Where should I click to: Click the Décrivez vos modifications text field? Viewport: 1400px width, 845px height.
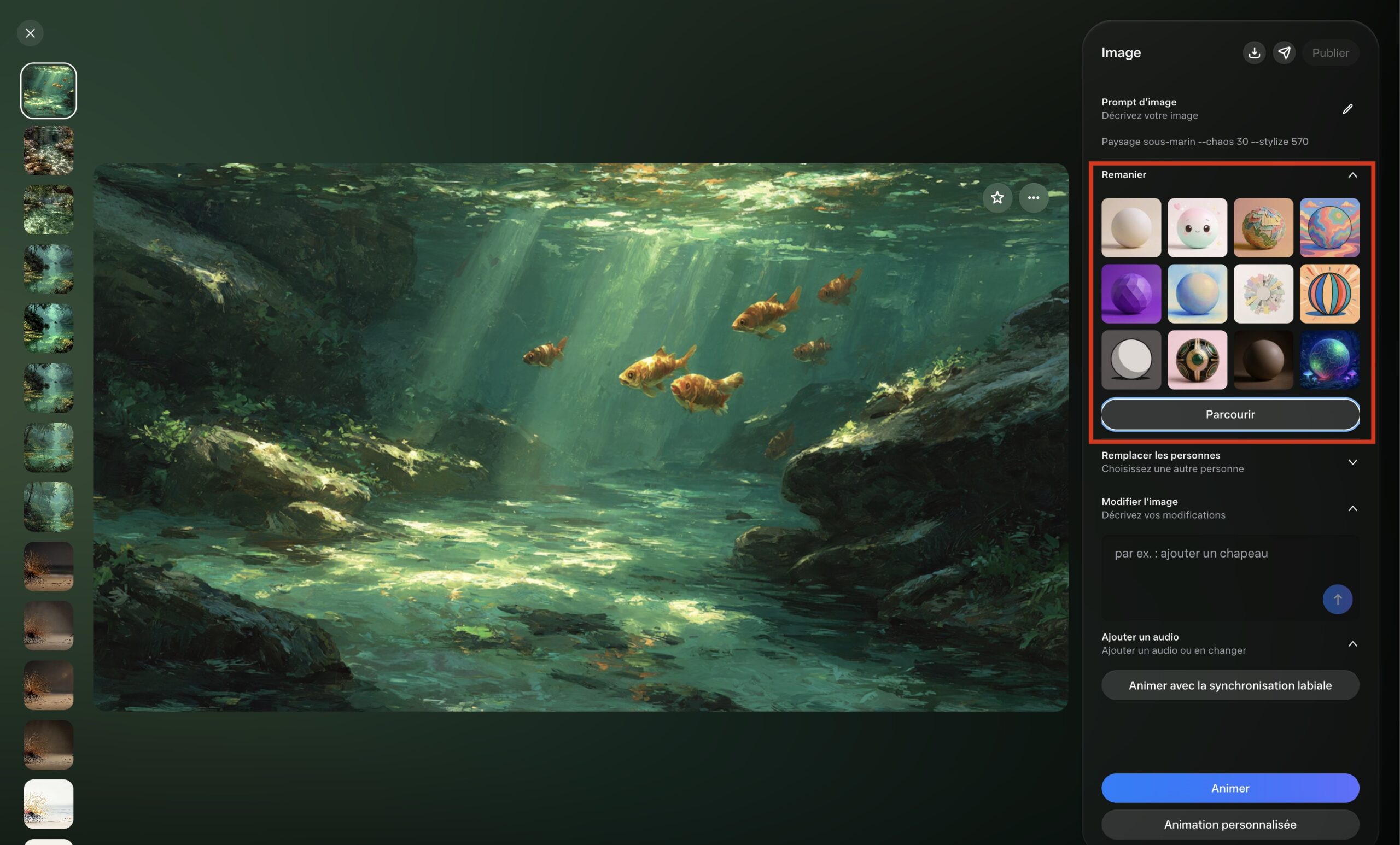pyautogui.click(x=1230, y=577)
